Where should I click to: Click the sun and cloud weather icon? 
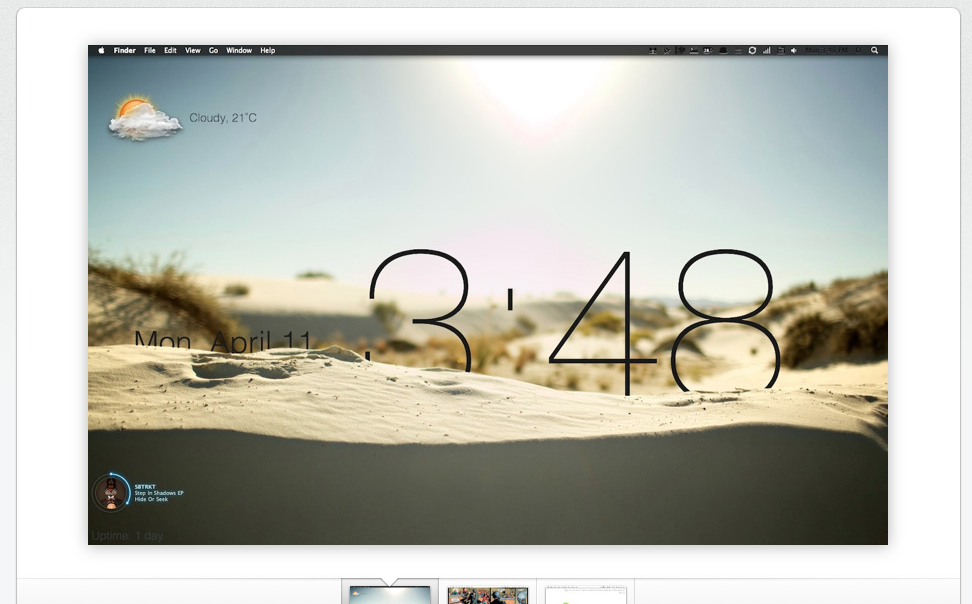[x=145, y=118]
